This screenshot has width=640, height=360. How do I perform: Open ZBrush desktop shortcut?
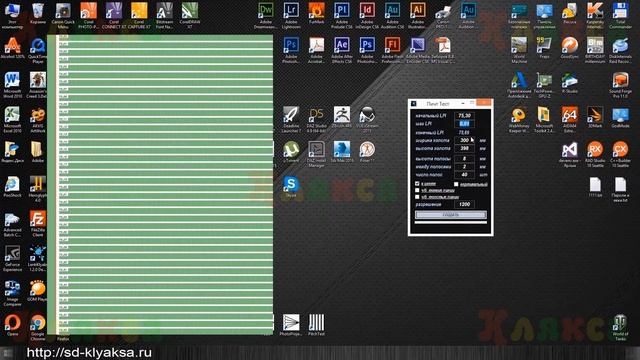(342, 118)
